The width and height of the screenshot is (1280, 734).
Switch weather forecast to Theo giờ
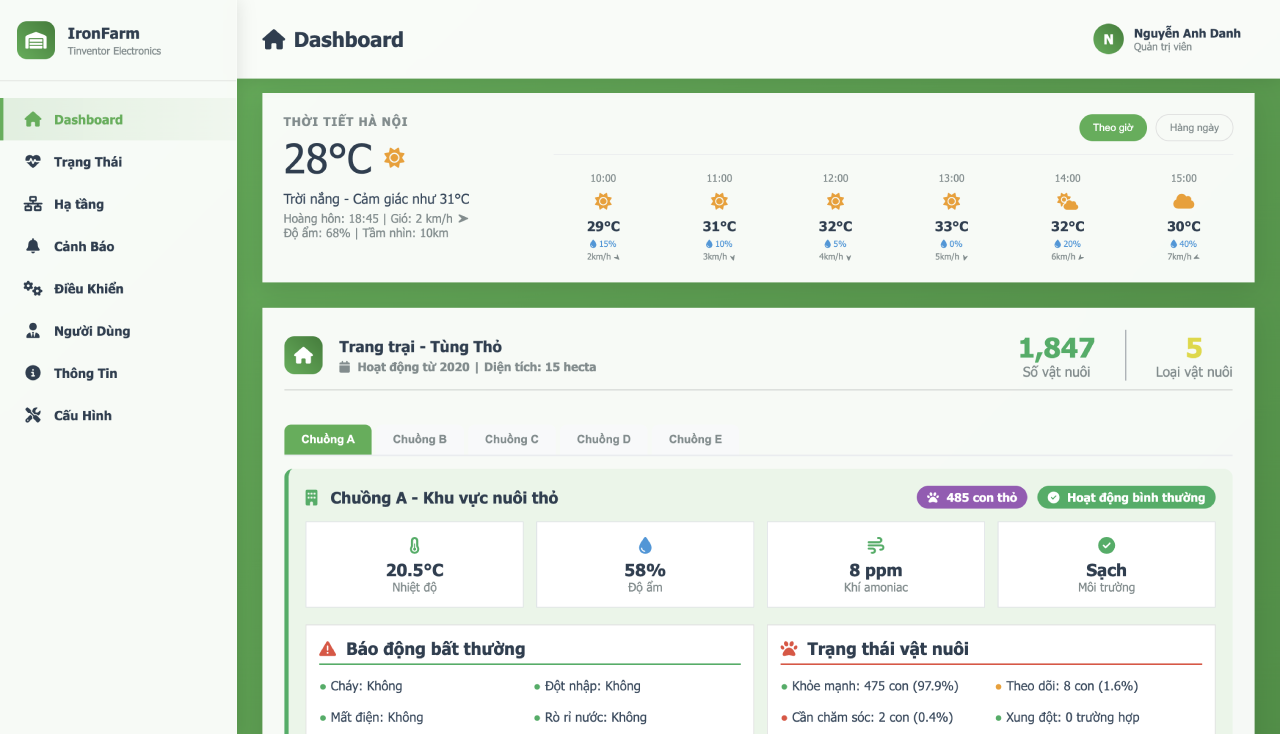(1112, 128)
